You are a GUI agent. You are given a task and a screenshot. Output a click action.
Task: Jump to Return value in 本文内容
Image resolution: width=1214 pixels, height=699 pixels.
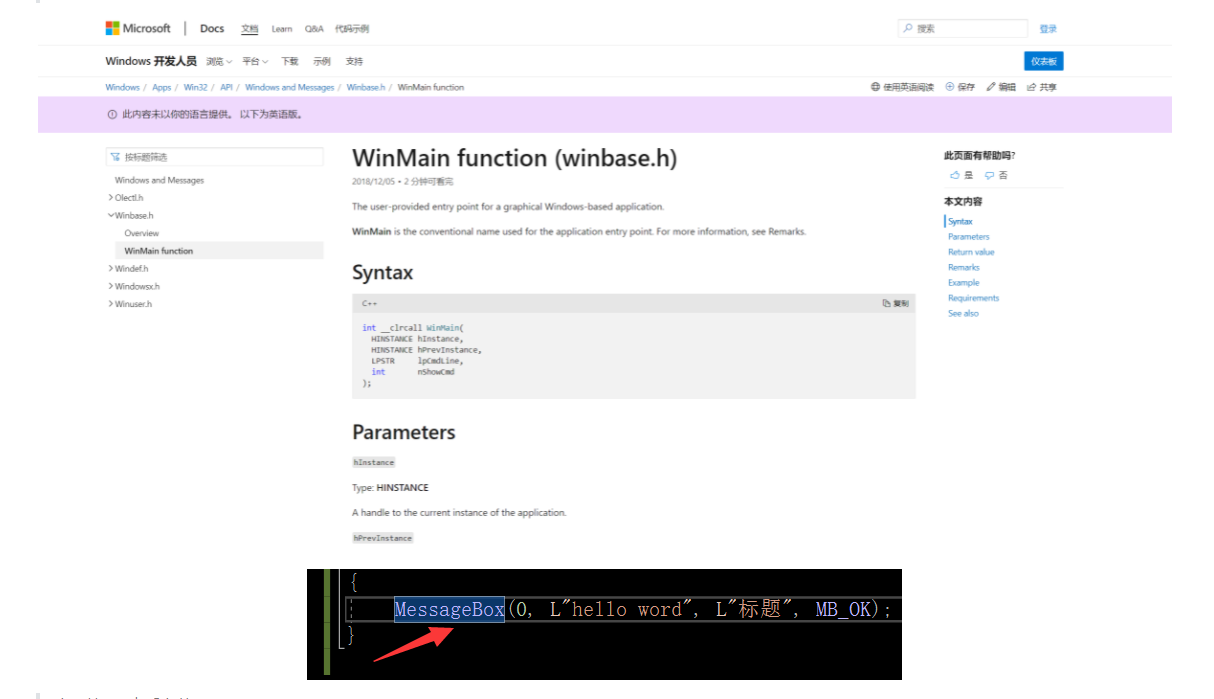(x=971, y=252)
